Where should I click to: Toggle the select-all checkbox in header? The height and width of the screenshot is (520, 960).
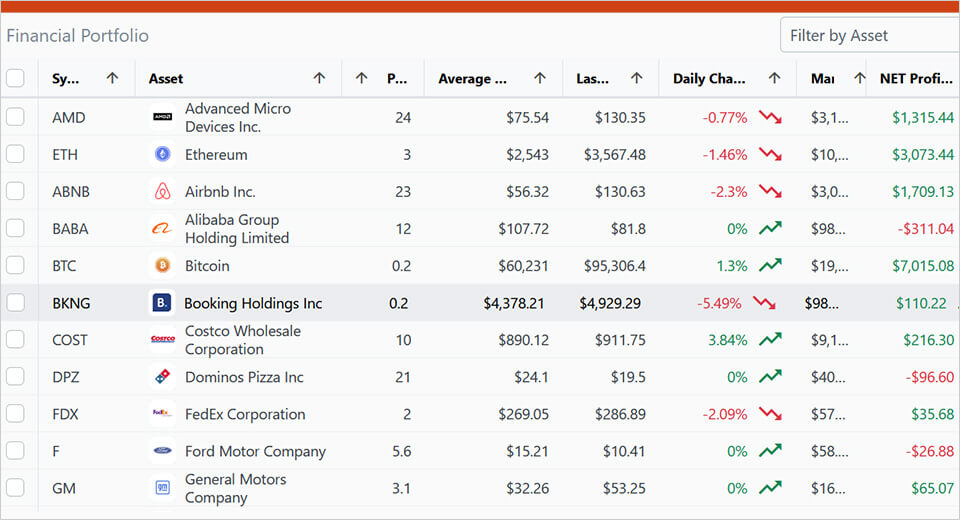[x=15, y=78]
